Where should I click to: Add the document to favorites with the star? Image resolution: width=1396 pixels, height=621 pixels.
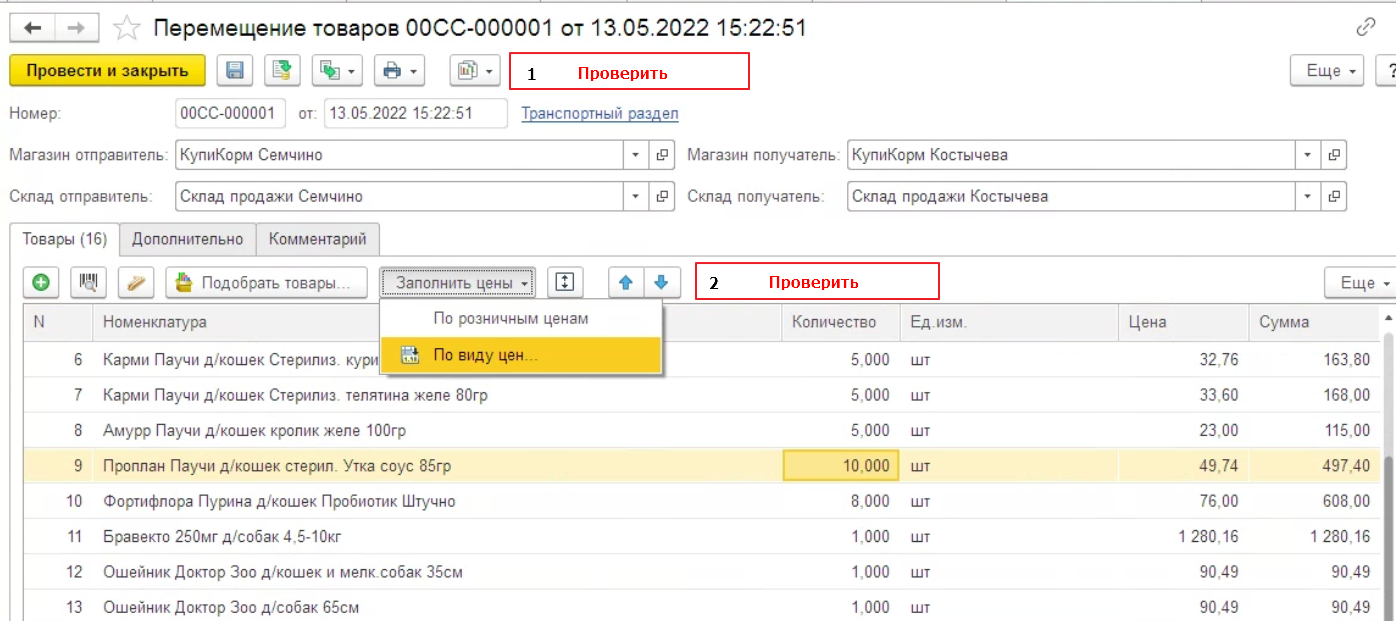[x=126, y=28]
